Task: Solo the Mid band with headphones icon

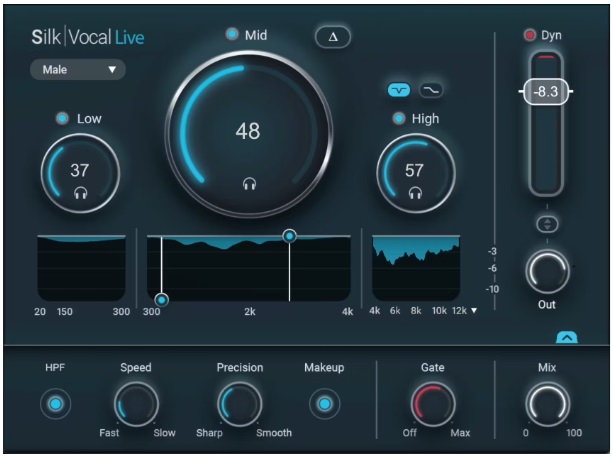Action: pos(249,183)
